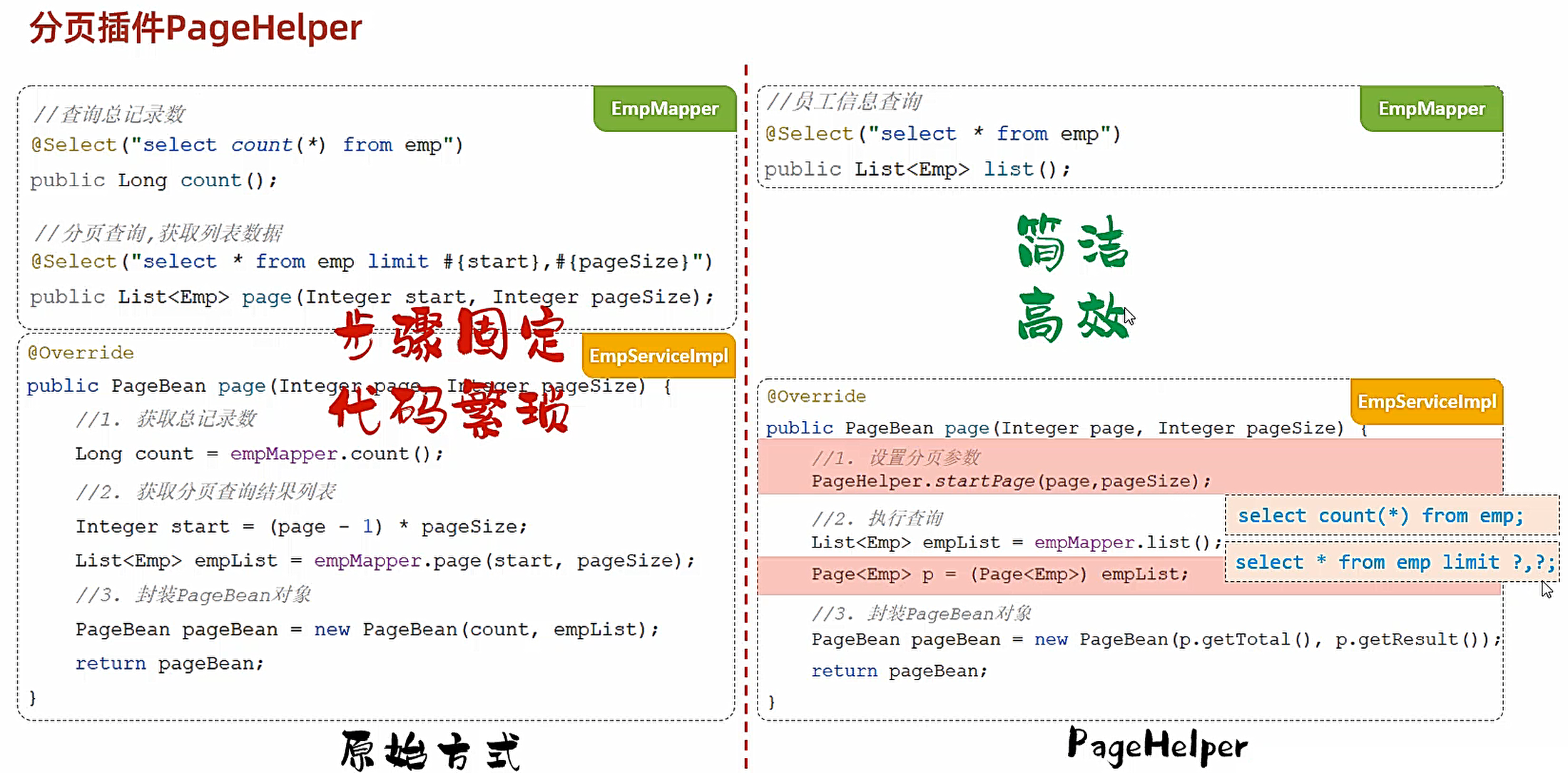1568x773 pixels.
Task: Click the line new PageBean(count, empList);
Action: 367,630
